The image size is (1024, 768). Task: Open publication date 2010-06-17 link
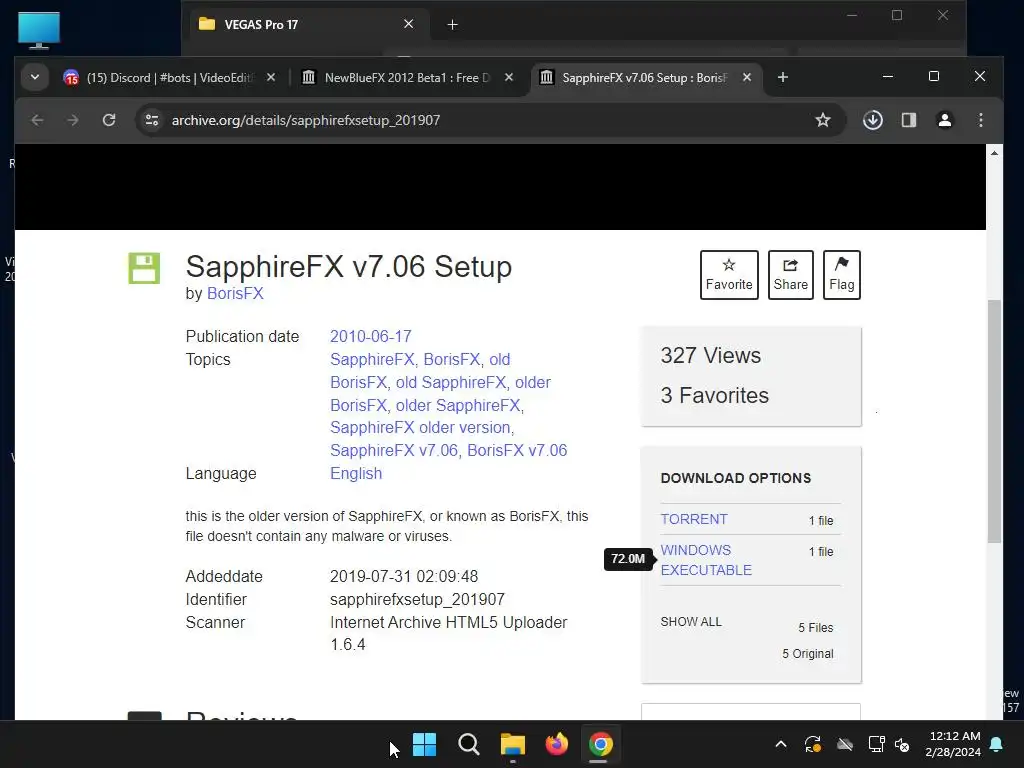pyautogui.click(x=370, y=336)
